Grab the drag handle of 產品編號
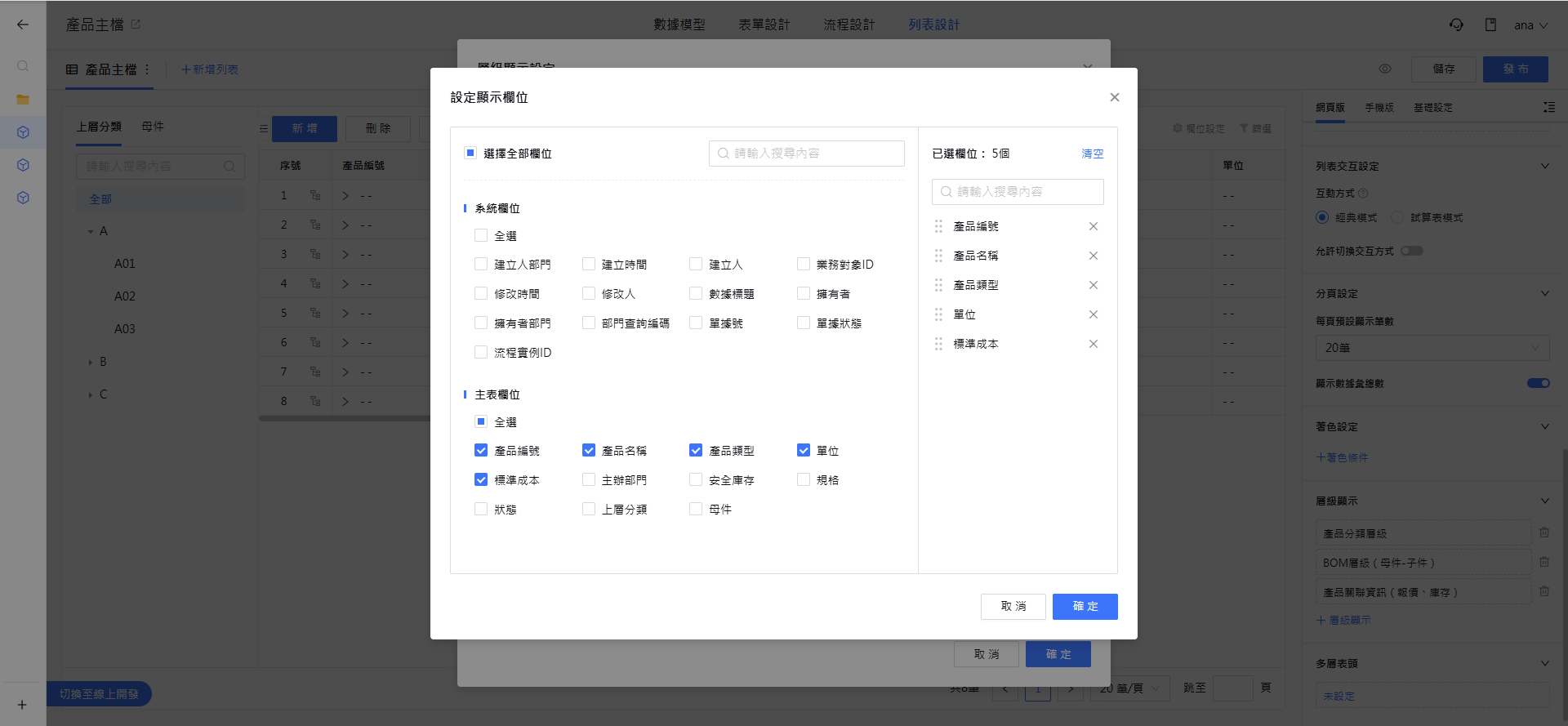 [938, 226]
